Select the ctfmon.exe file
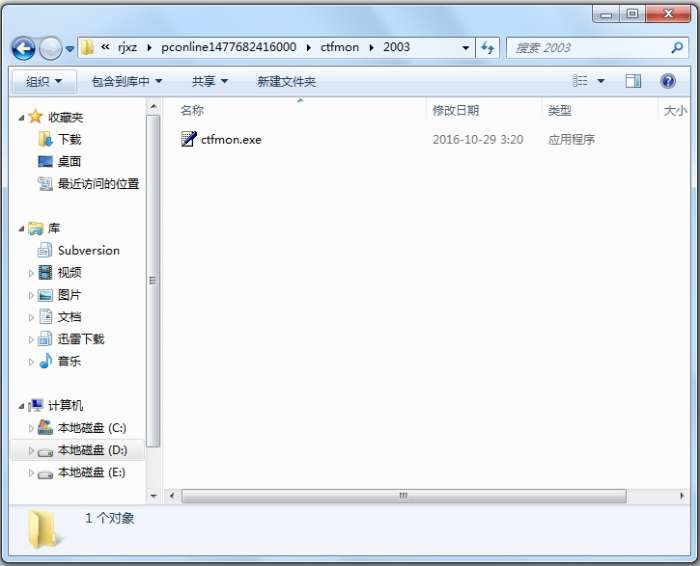The width and height of the screenshot is (700, 566). pos(231,139)
